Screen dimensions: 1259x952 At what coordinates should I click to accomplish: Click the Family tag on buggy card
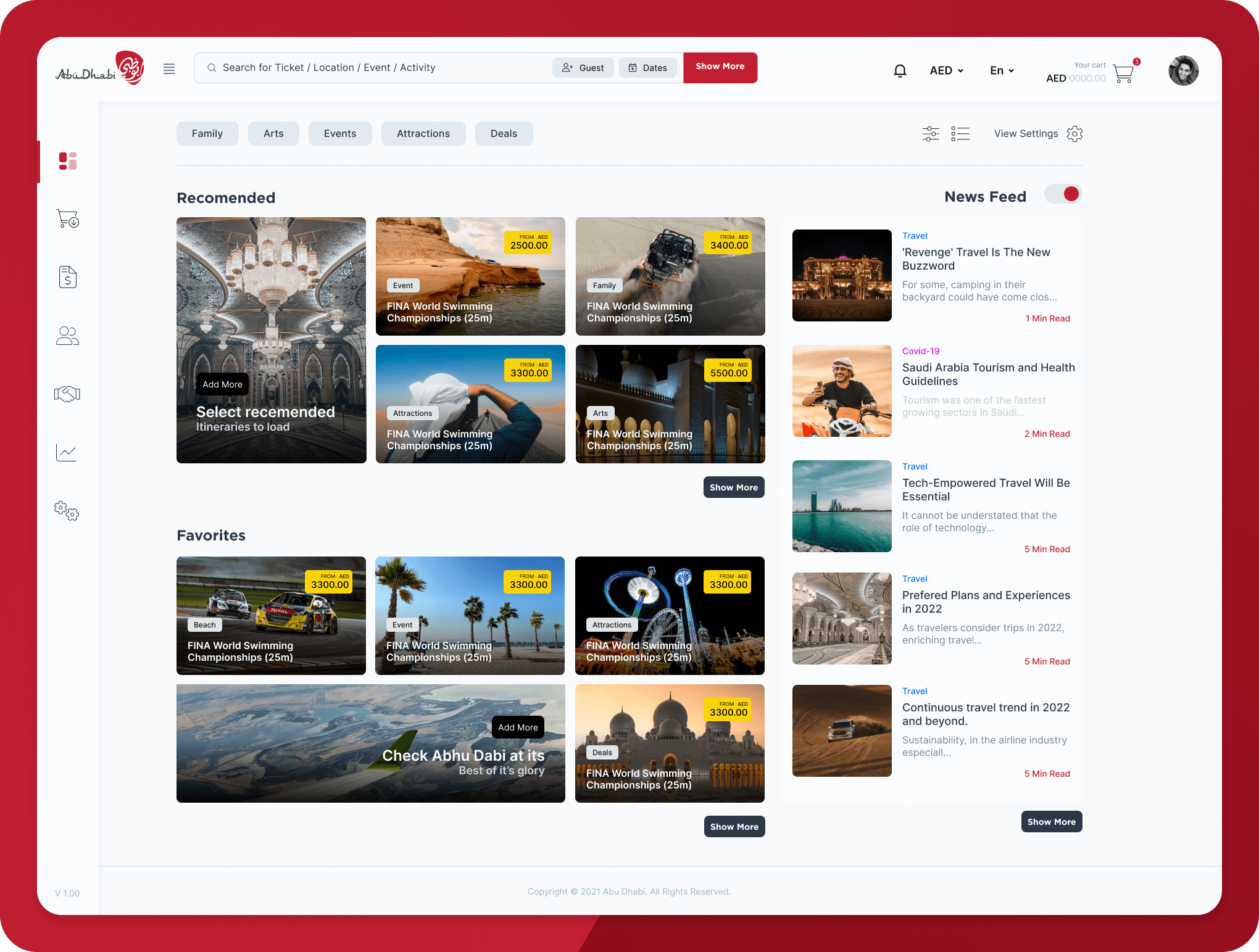coord(604,286)
